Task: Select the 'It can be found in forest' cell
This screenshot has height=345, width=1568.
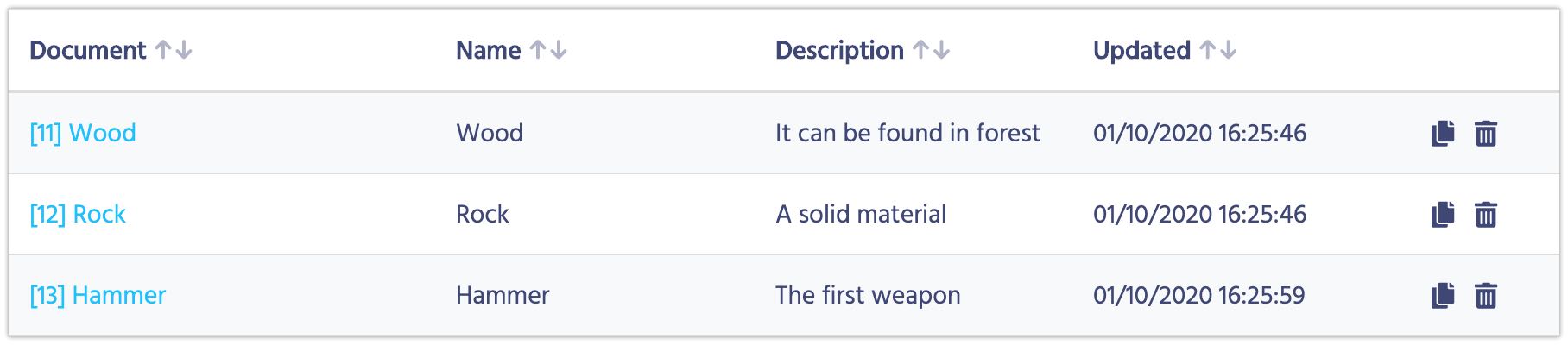Action: 907,133
